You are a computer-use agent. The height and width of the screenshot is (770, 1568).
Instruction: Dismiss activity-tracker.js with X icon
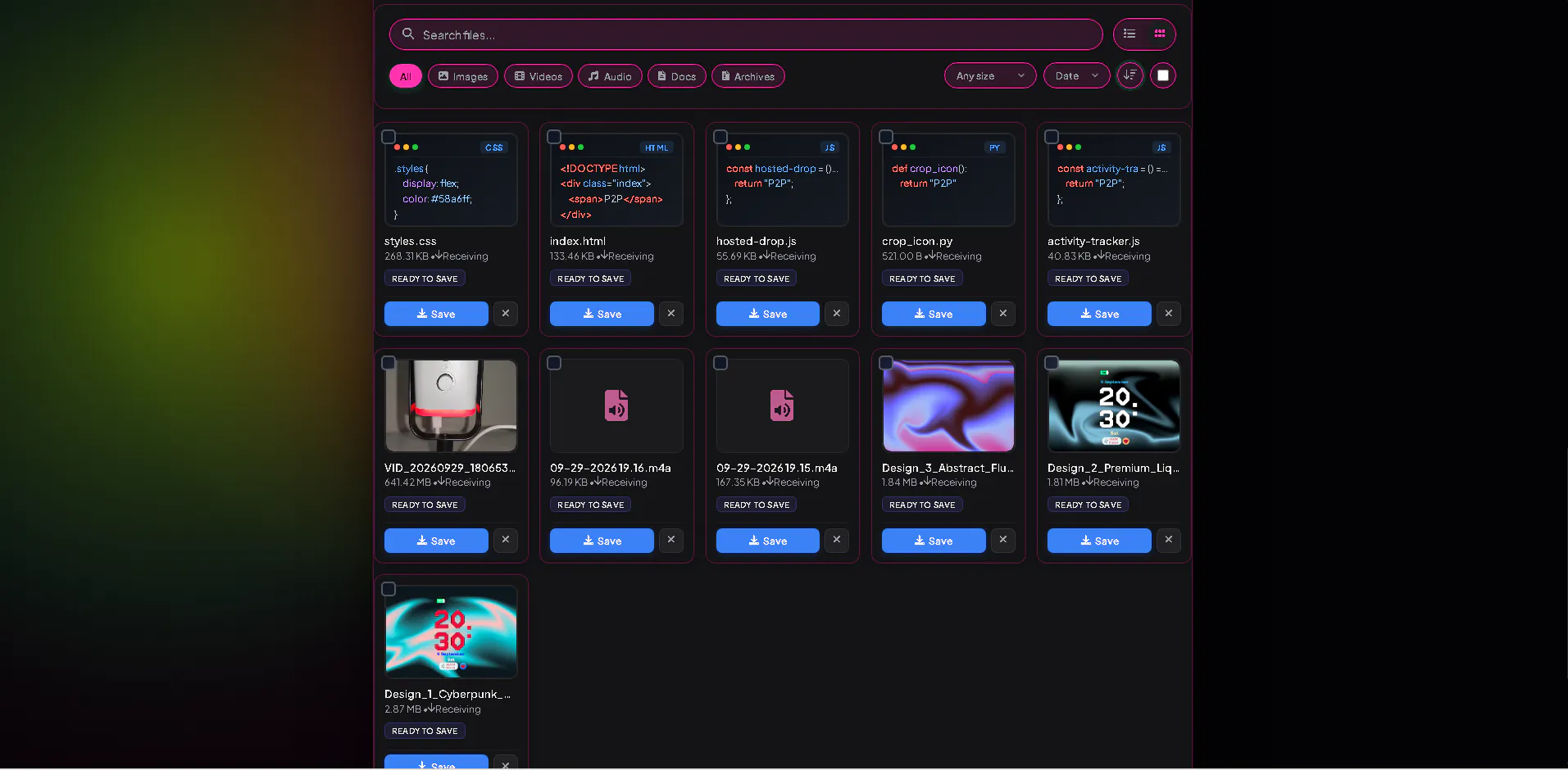pos(1169,314)
